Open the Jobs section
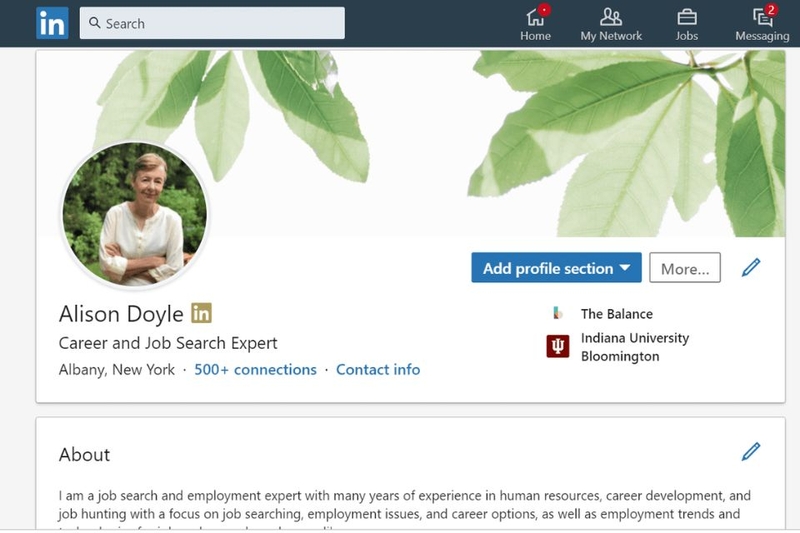 pyautogui.click(x=687, y=23)
